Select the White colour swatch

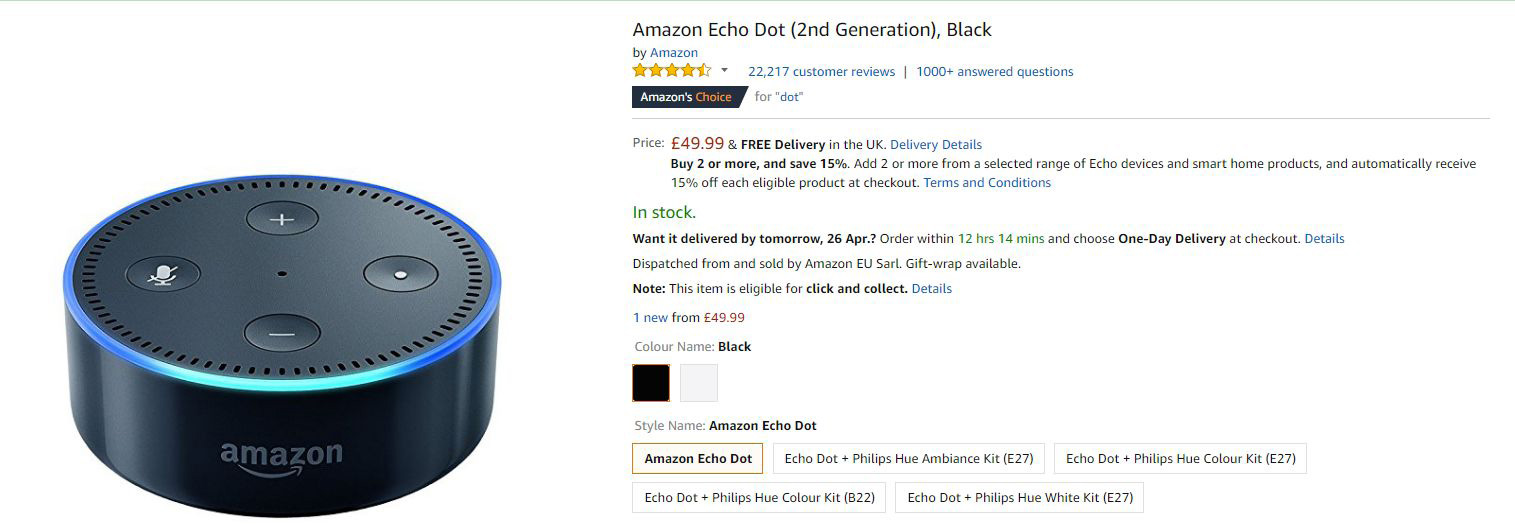[699, 383]
